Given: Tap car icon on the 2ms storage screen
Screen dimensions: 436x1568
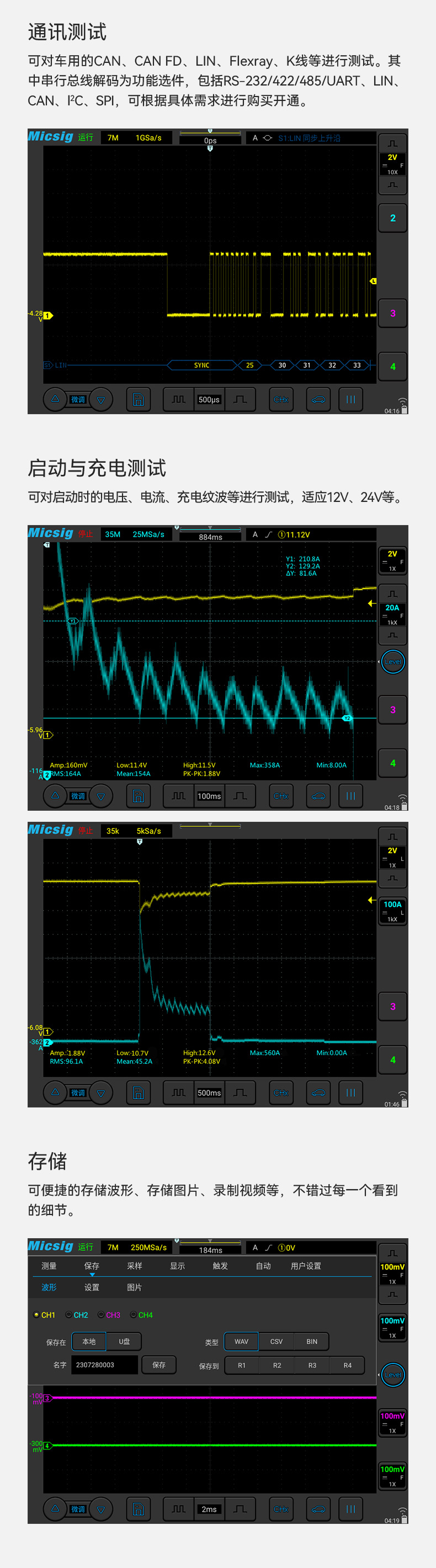Looking at the screenshot, I should pyautogui.click(x=318, y=1510).
